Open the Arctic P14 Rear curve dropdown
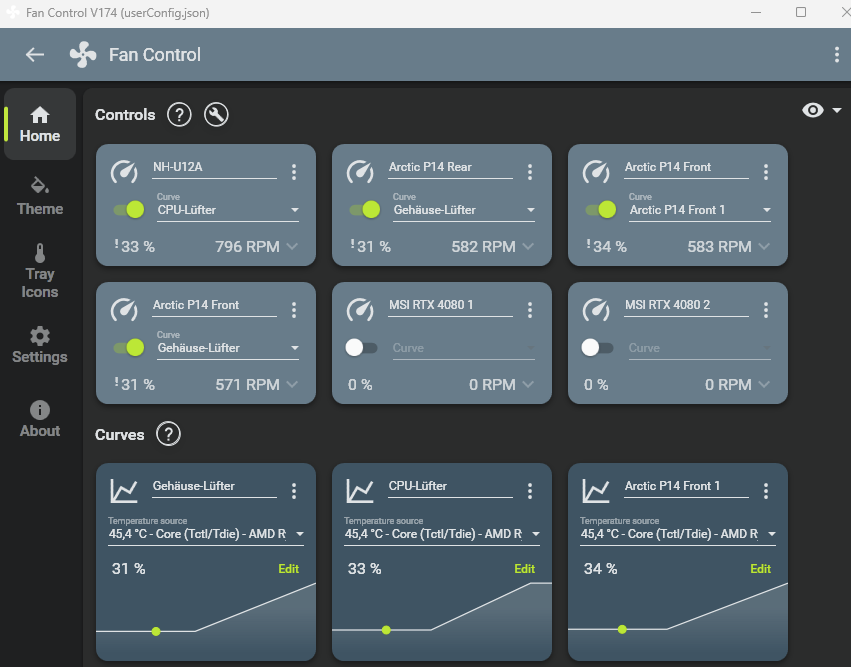 tap(464, 210)
